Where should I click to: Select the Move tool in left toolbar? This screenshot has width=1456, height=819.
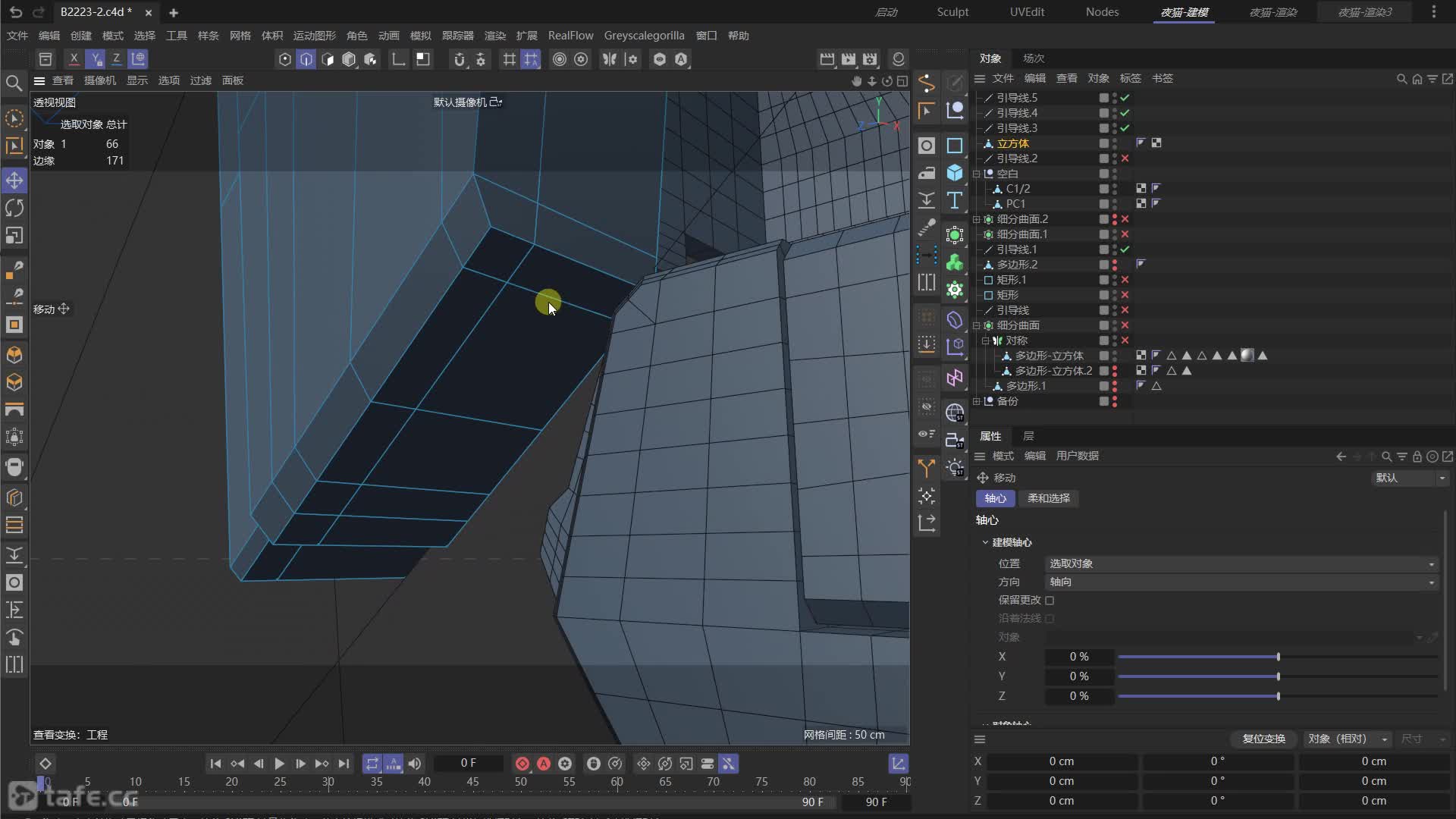[14, 180]
